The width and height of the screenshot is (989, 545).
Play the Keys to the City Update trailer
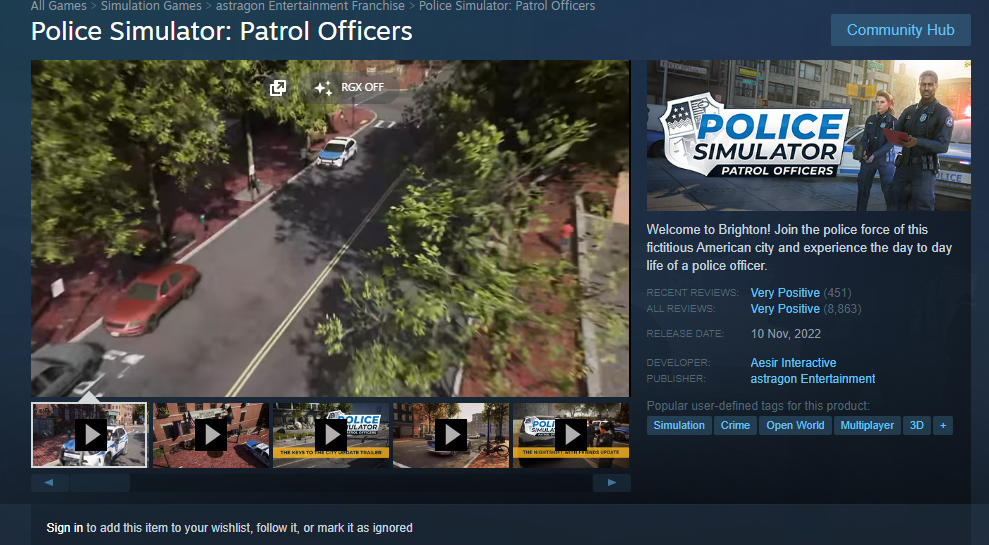[331, 435]
